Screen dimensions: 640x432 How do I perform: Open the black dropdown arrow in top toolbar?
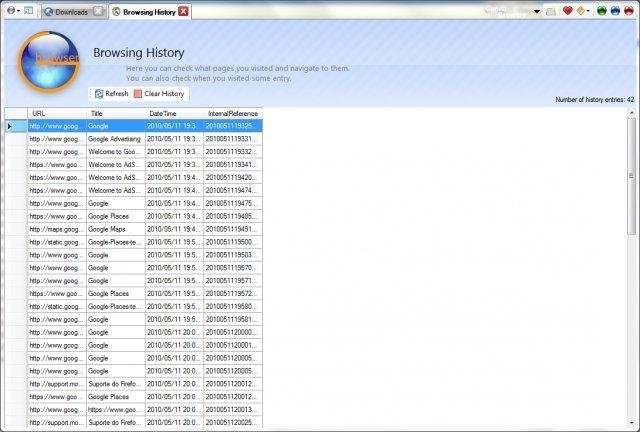click(537, 11)
